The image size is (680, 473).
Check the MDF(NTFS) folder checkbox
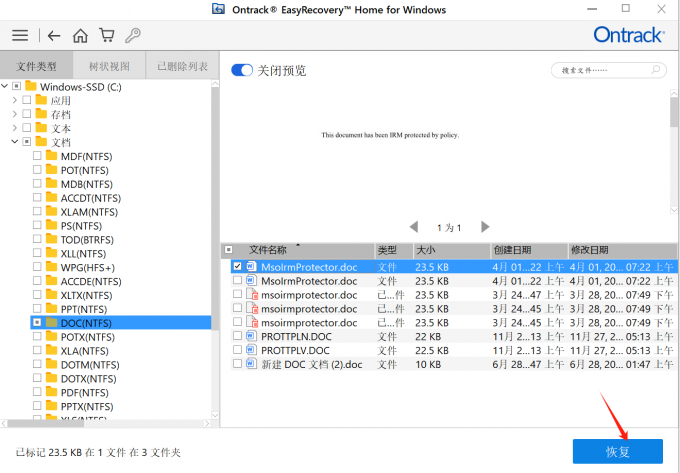pyautogui.click(x=37, y=156)
